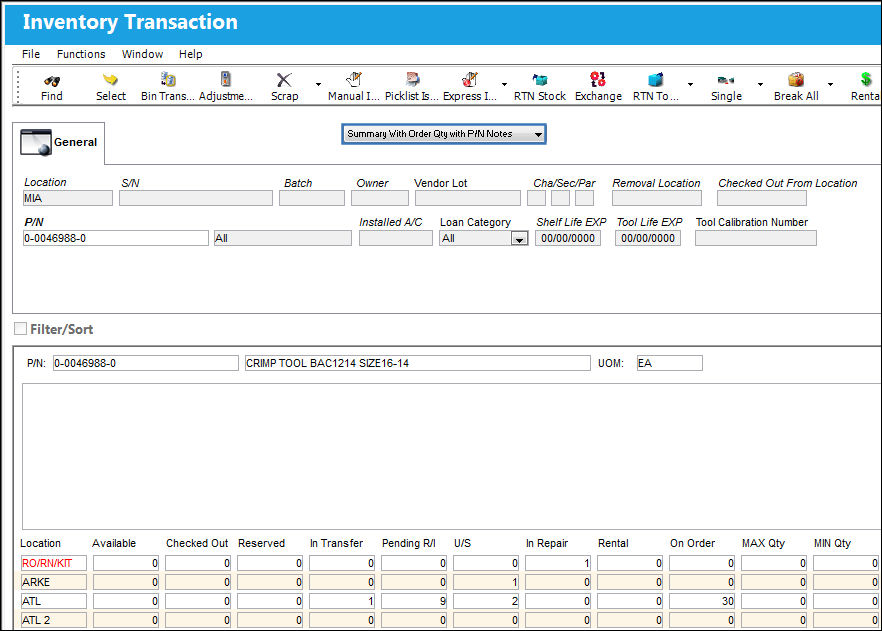Screen dimensions: 882x631
Task: Click the S/N input field
Action: tap(196, 198)
